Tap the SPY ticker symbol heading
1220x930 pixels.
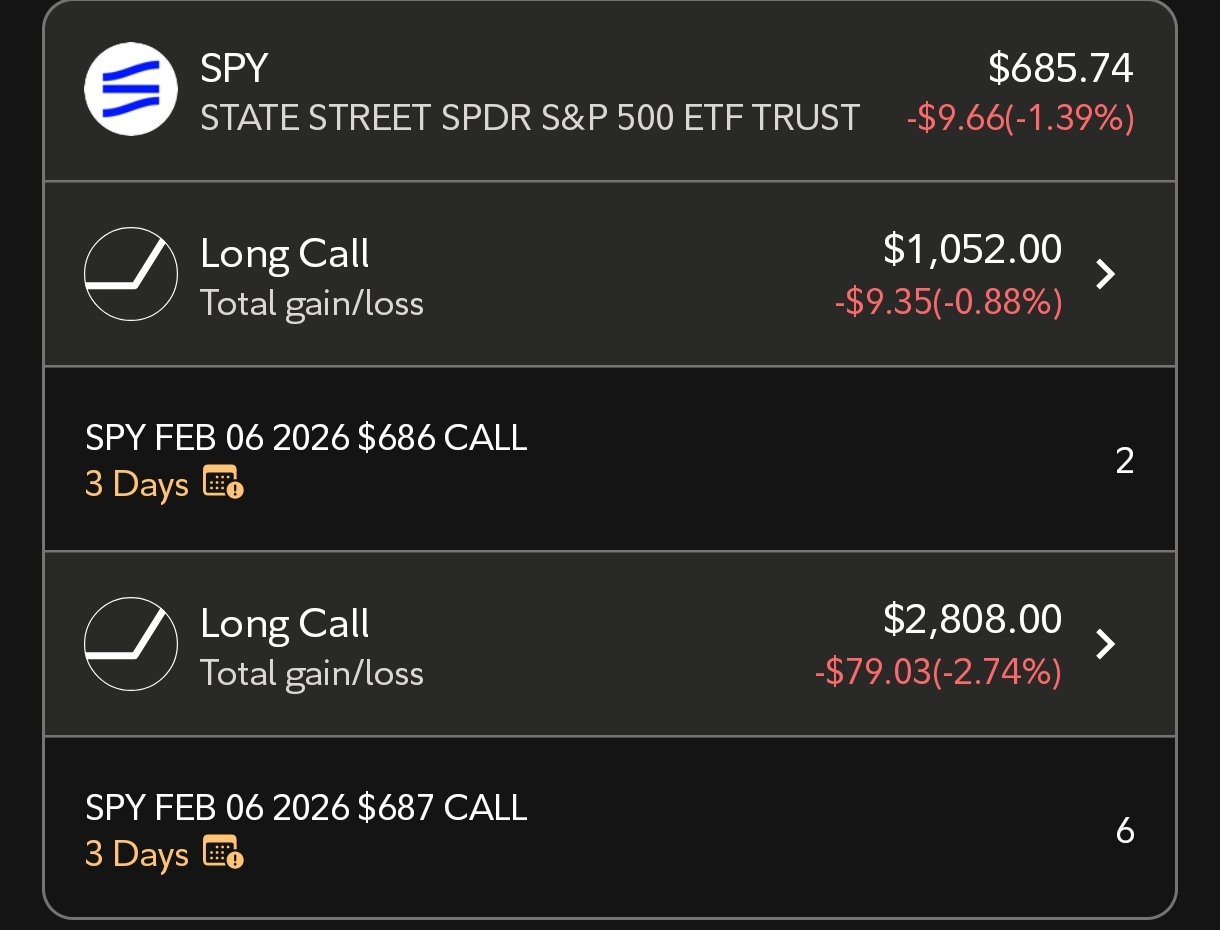point(234,68)
